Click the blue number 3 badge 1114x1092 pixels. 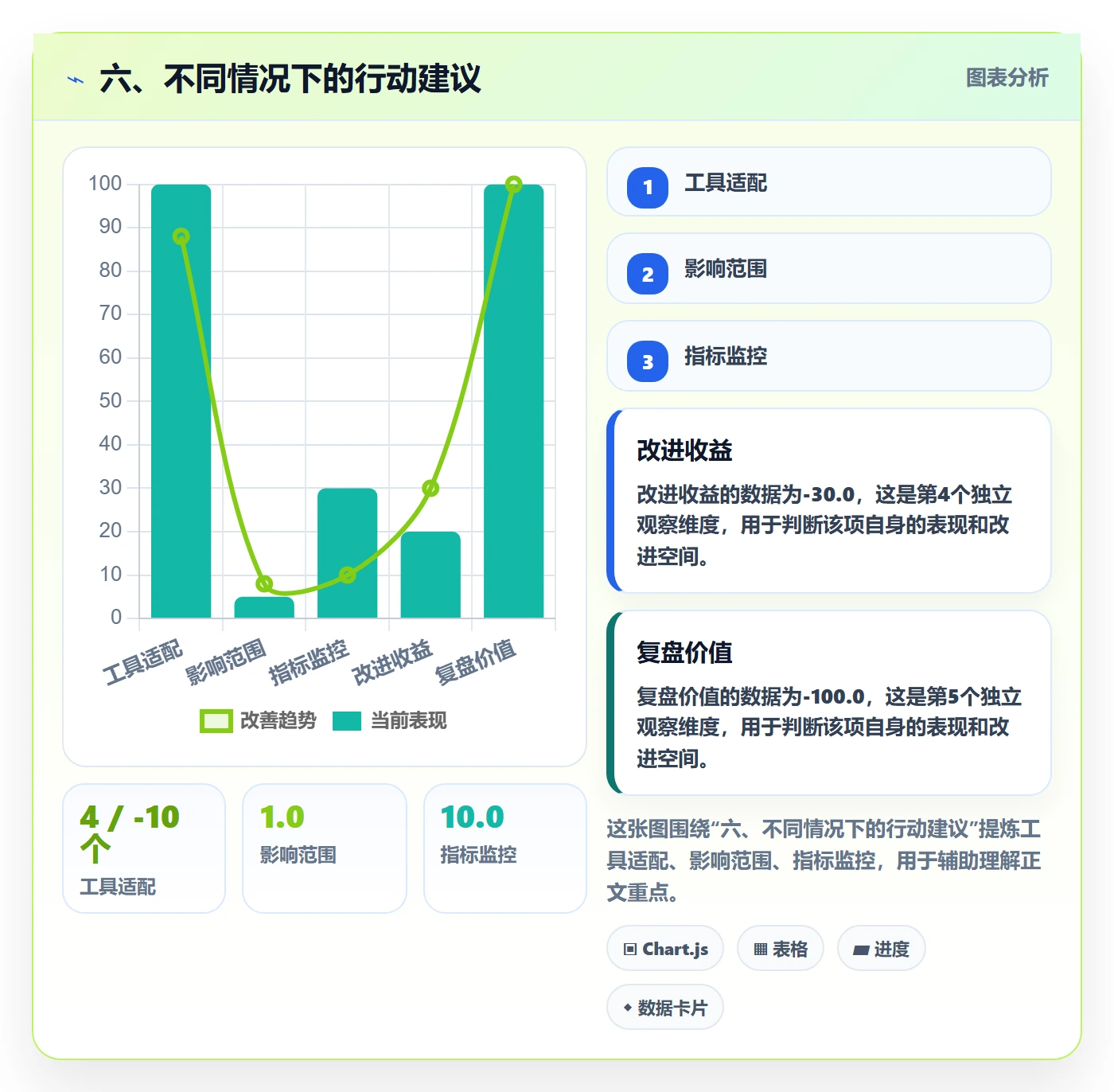click(648, 361)
